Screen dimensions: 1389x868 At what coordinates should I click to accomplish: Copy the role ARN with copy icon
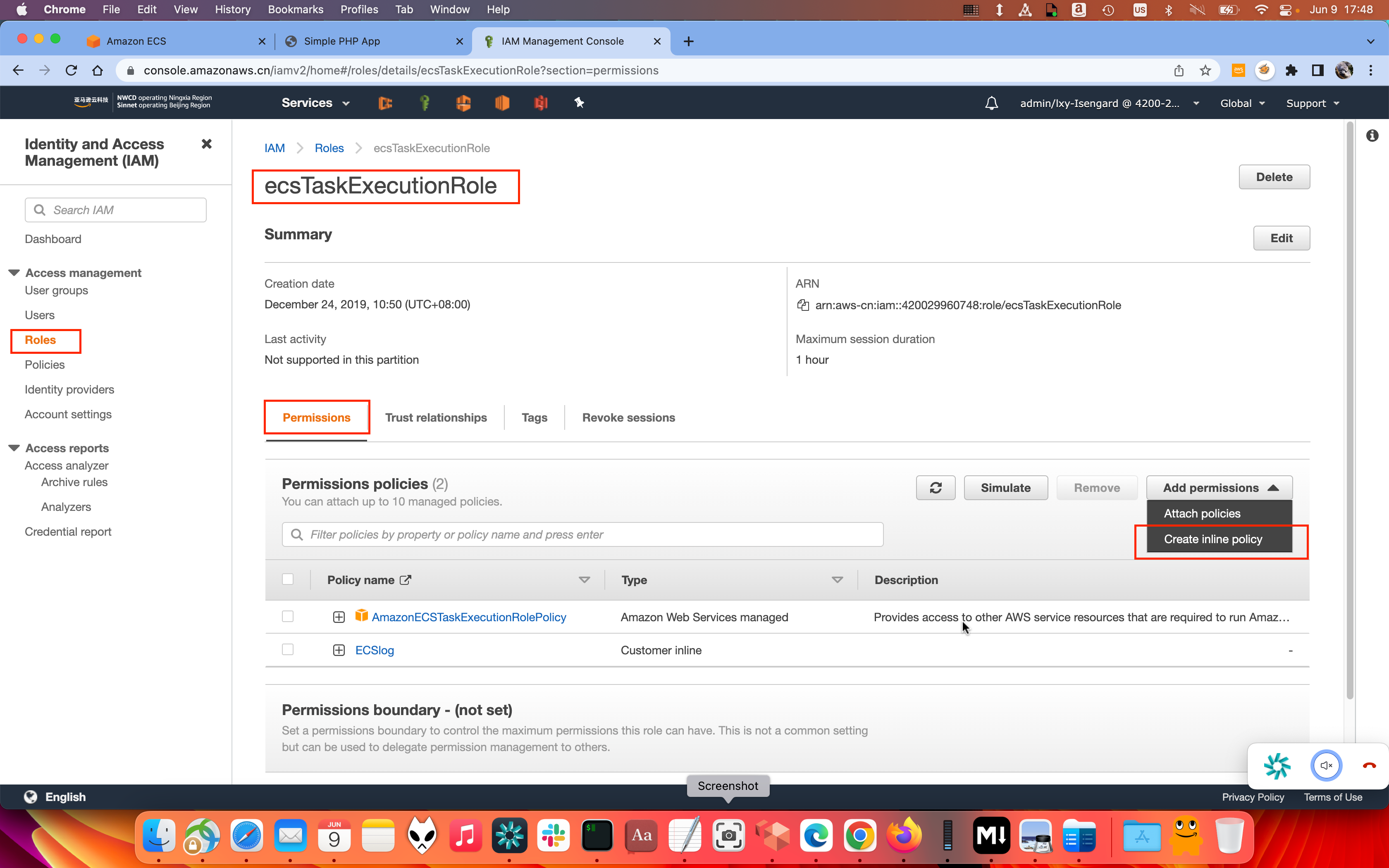point(803,305)
